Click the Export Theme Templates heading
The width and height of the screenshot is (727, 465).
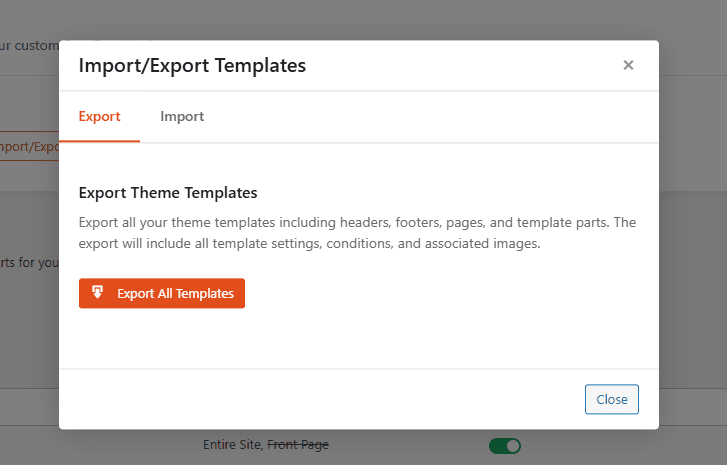click(168, 192)
